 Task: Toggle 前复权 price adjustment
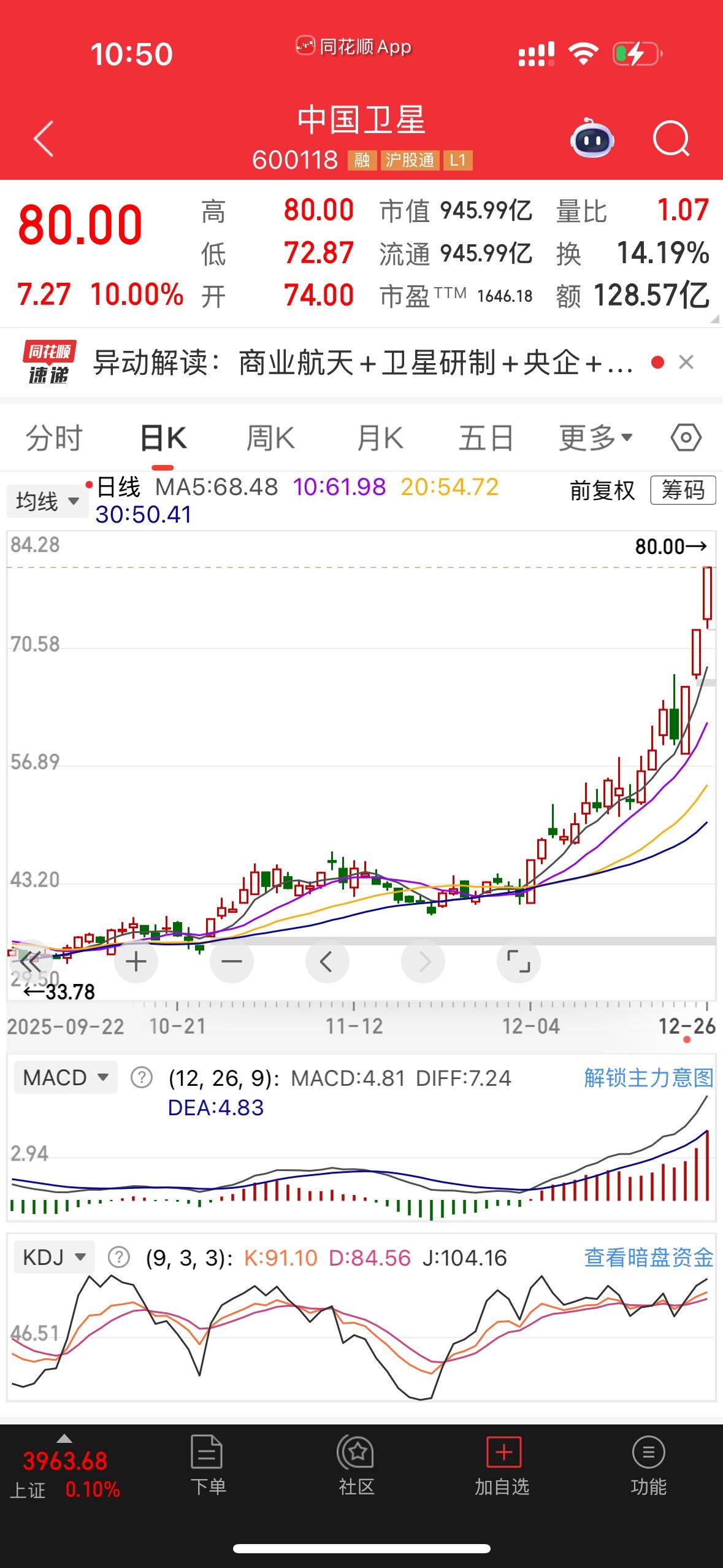point(602,490)
